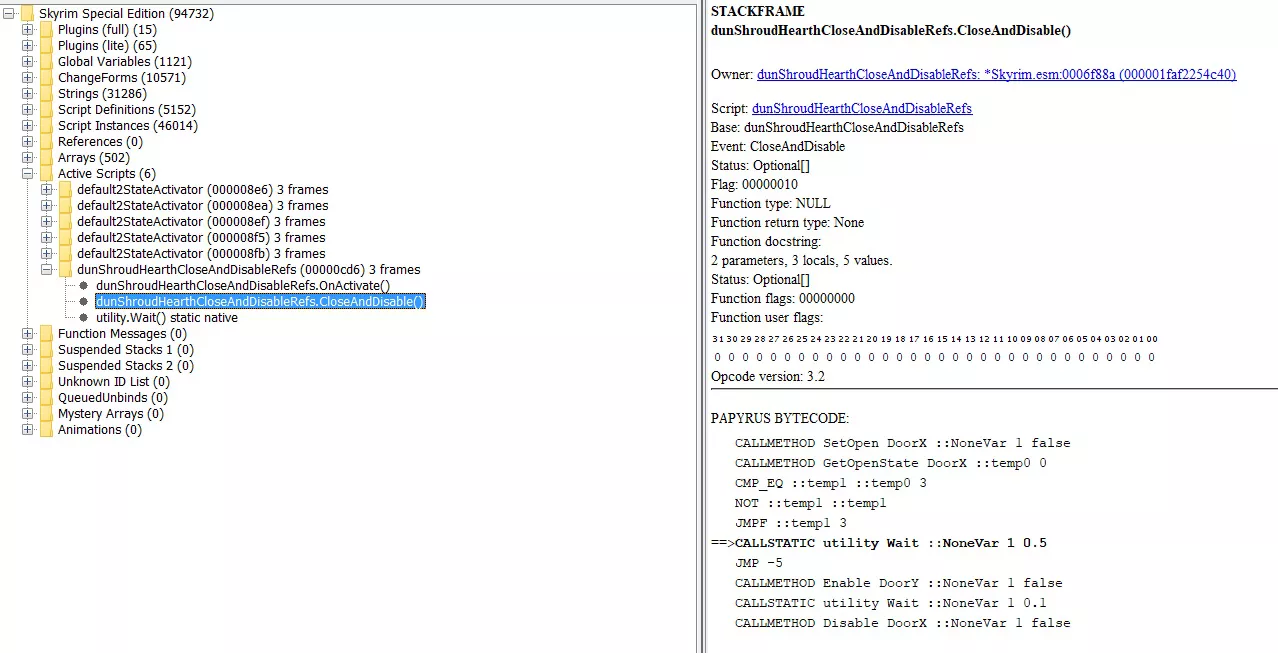Viewport: 1278px width, 653px height.
Task: Click the Plugins (full) folder icon
Action: (46, 30)
